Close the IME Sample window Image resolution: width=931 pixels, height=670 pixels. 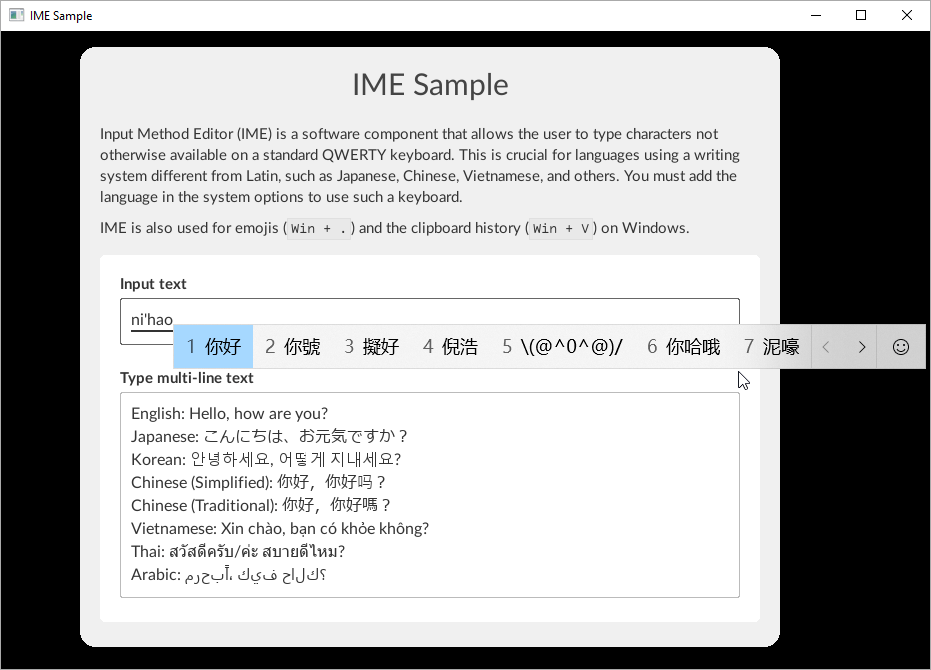[907, 15]
